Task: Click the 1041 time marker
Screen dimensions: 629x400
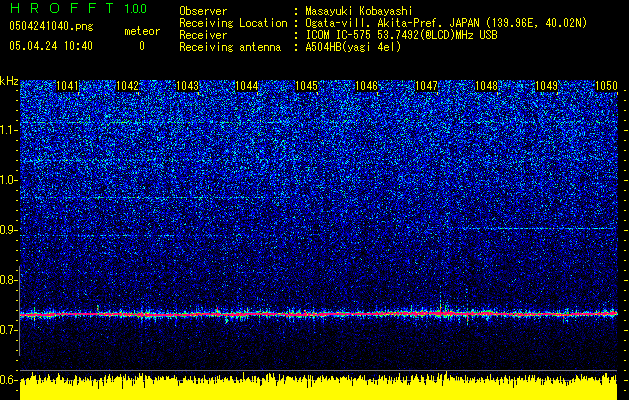Action: point(67,86)
